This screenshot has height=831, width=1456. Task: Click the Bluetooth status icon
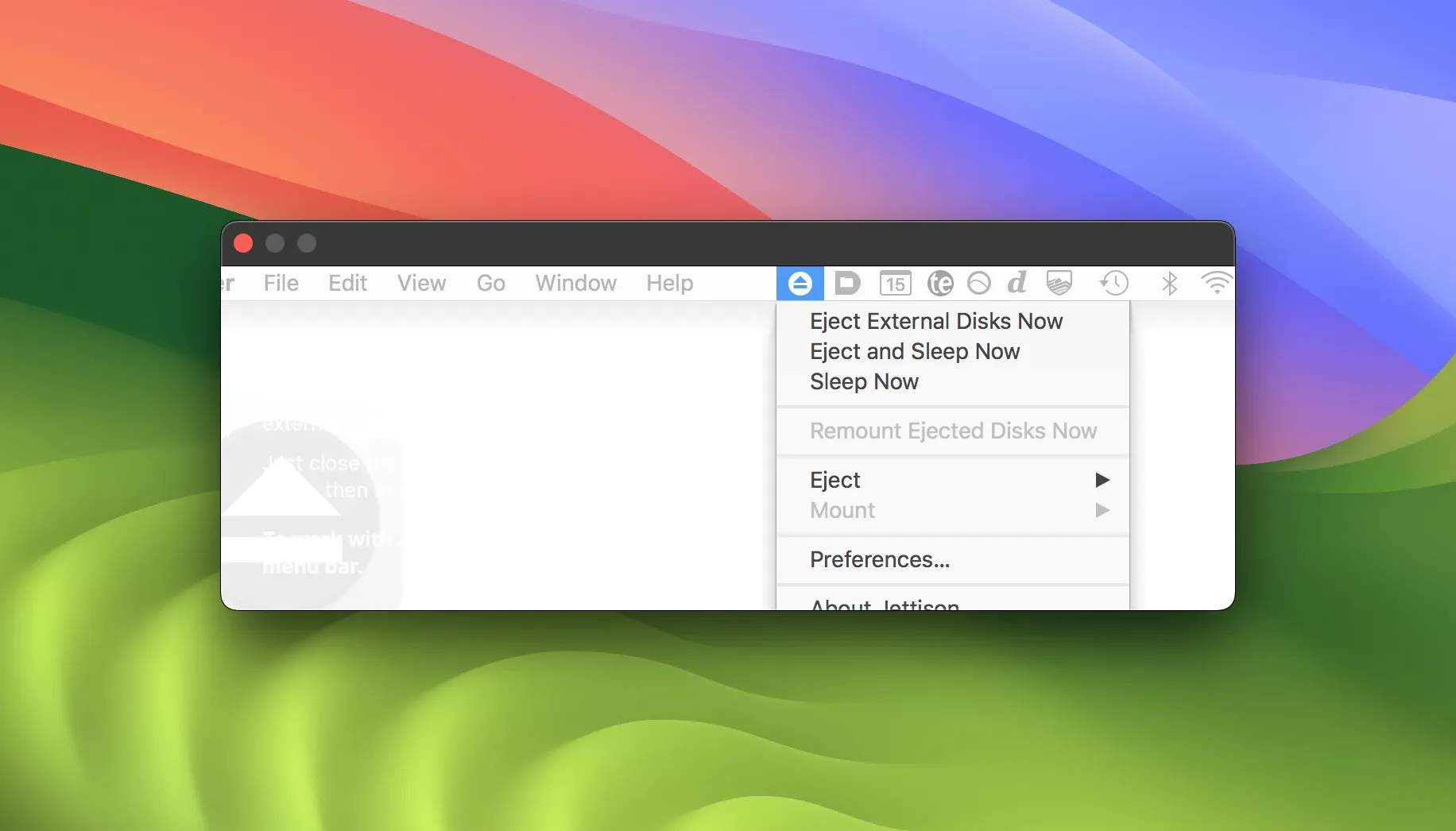click(x=1169, y=284)
